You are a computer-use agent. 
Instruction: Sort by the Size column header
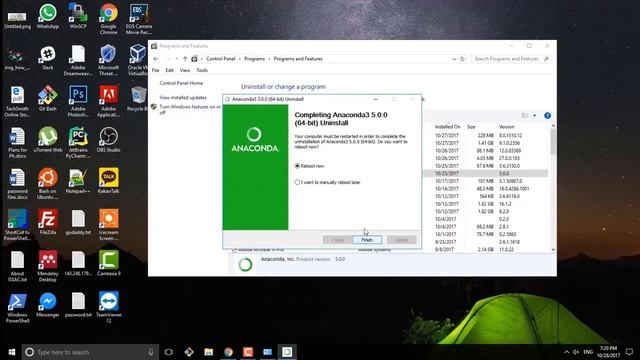(471, 127)
